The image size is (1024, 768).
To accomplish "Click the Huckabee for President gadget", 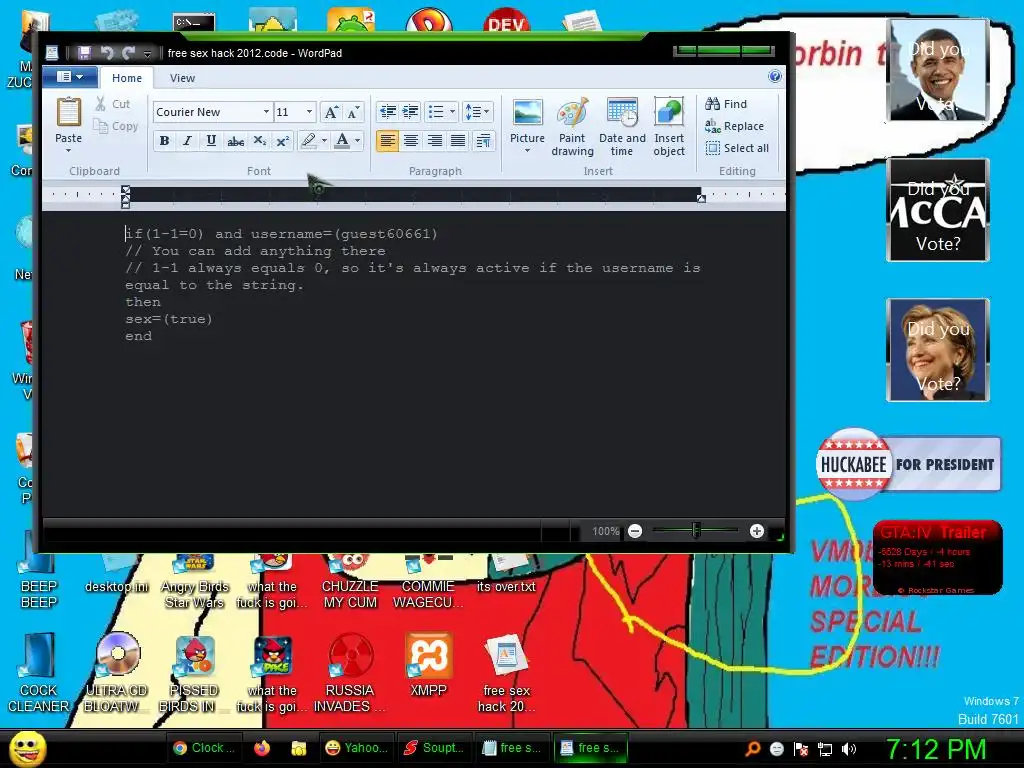I will click(x=908, y=464).
